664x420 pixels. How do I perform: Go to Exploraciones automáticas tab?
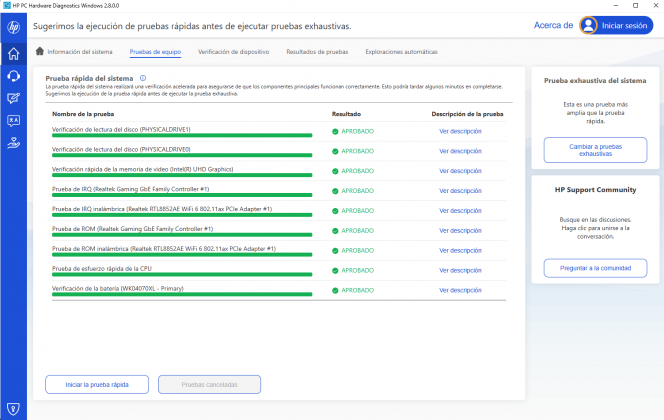pyautogui.click(x=401, y=52)
